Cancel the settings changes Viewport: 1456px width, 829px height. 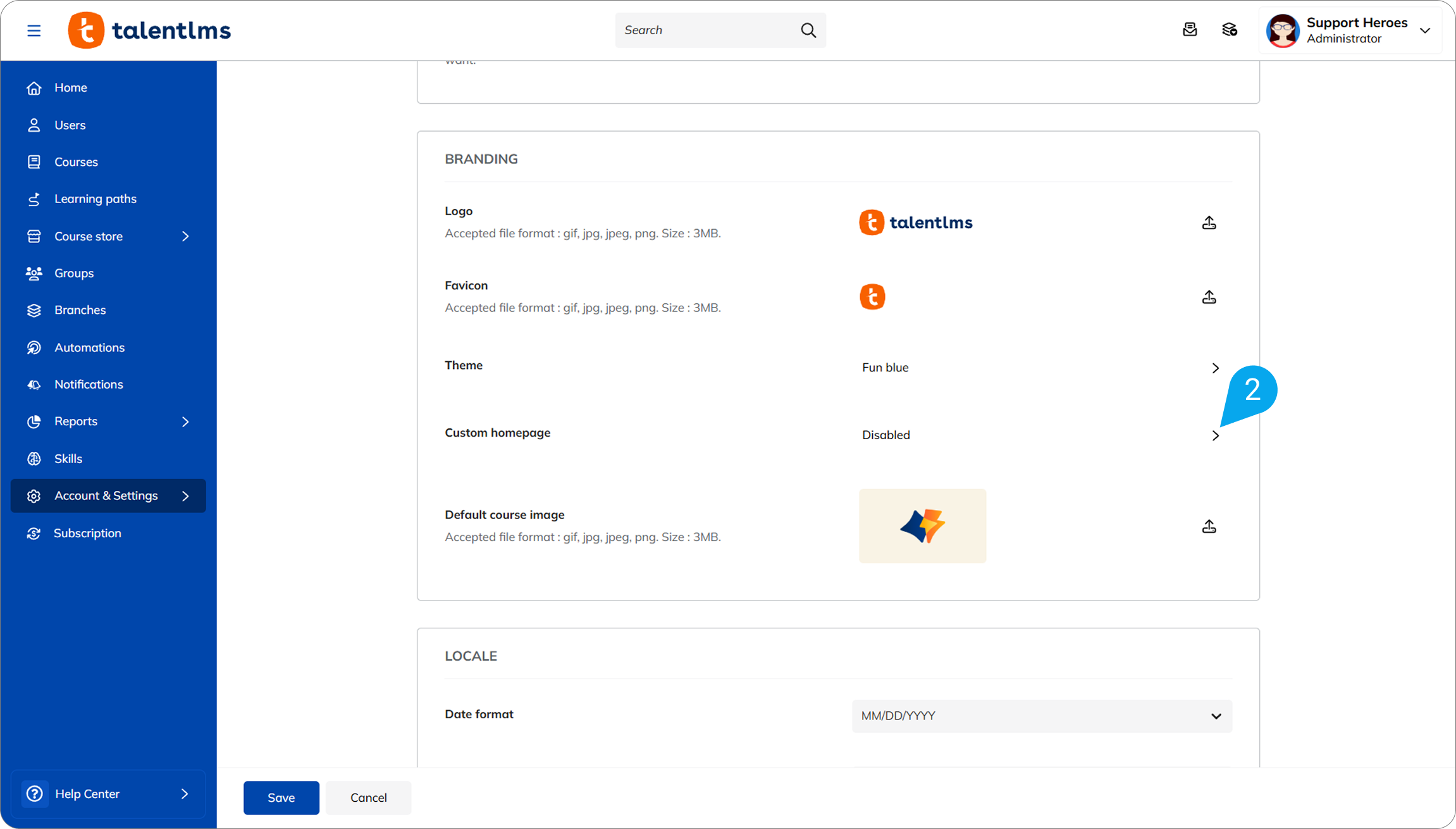point(368,797)
